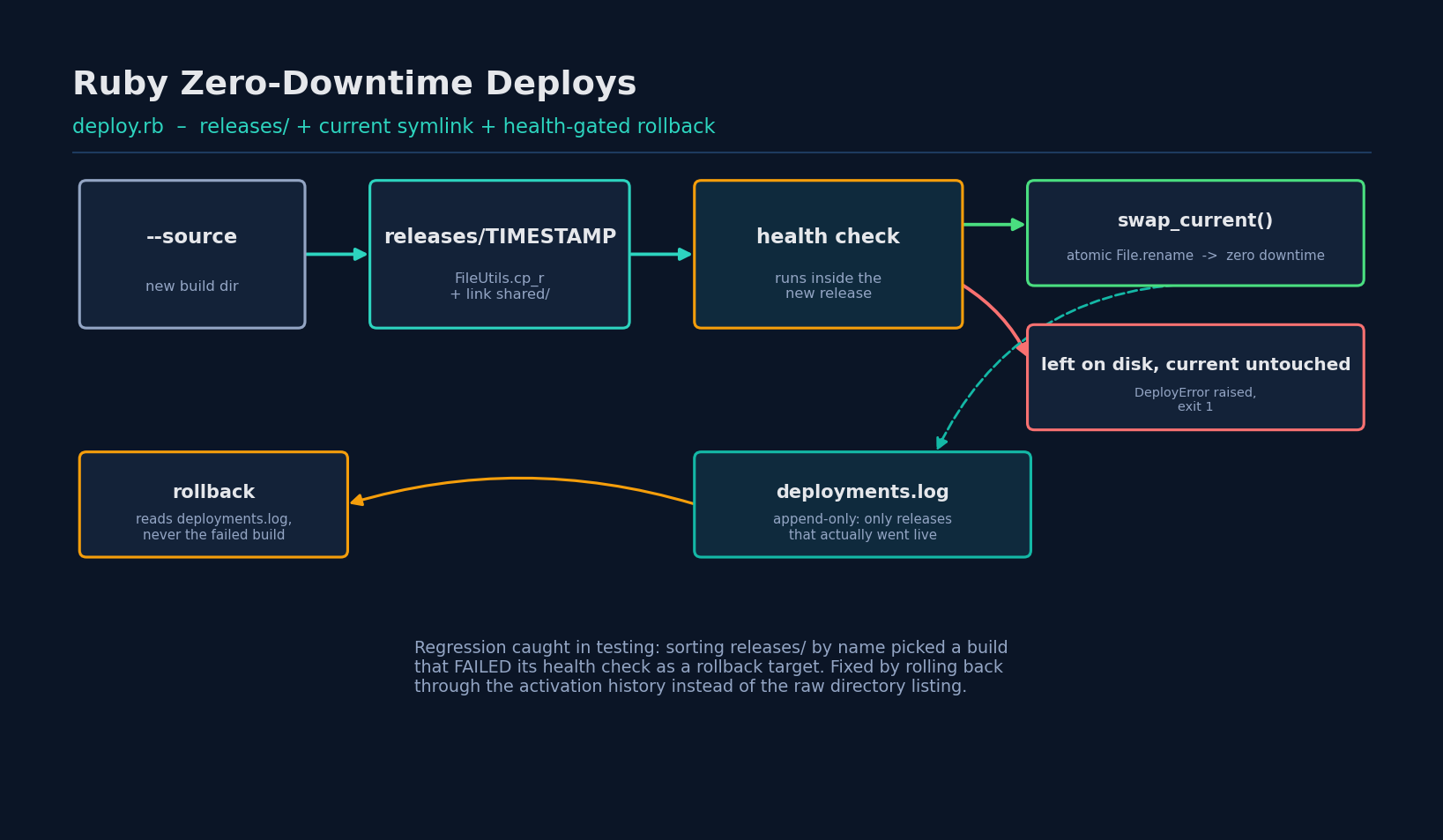This screenshot has height=840, width=1443.
Task: Click the 'FileUtils.cp_r + link shared/' text
Action: [x=500, y=286]
